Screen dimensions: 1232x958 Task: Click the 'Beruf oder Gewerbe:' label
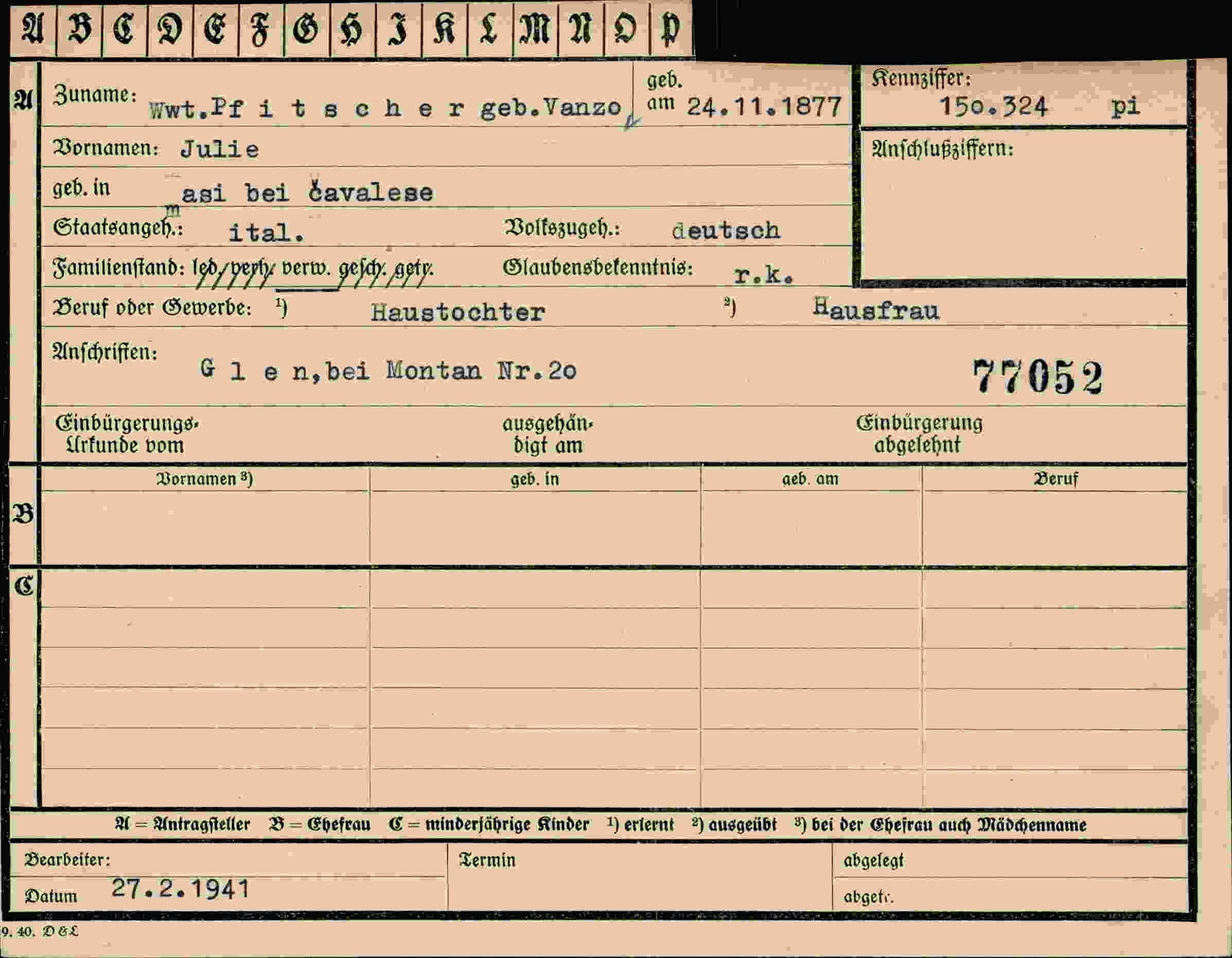pyautogui.click(x=152, y=308)
